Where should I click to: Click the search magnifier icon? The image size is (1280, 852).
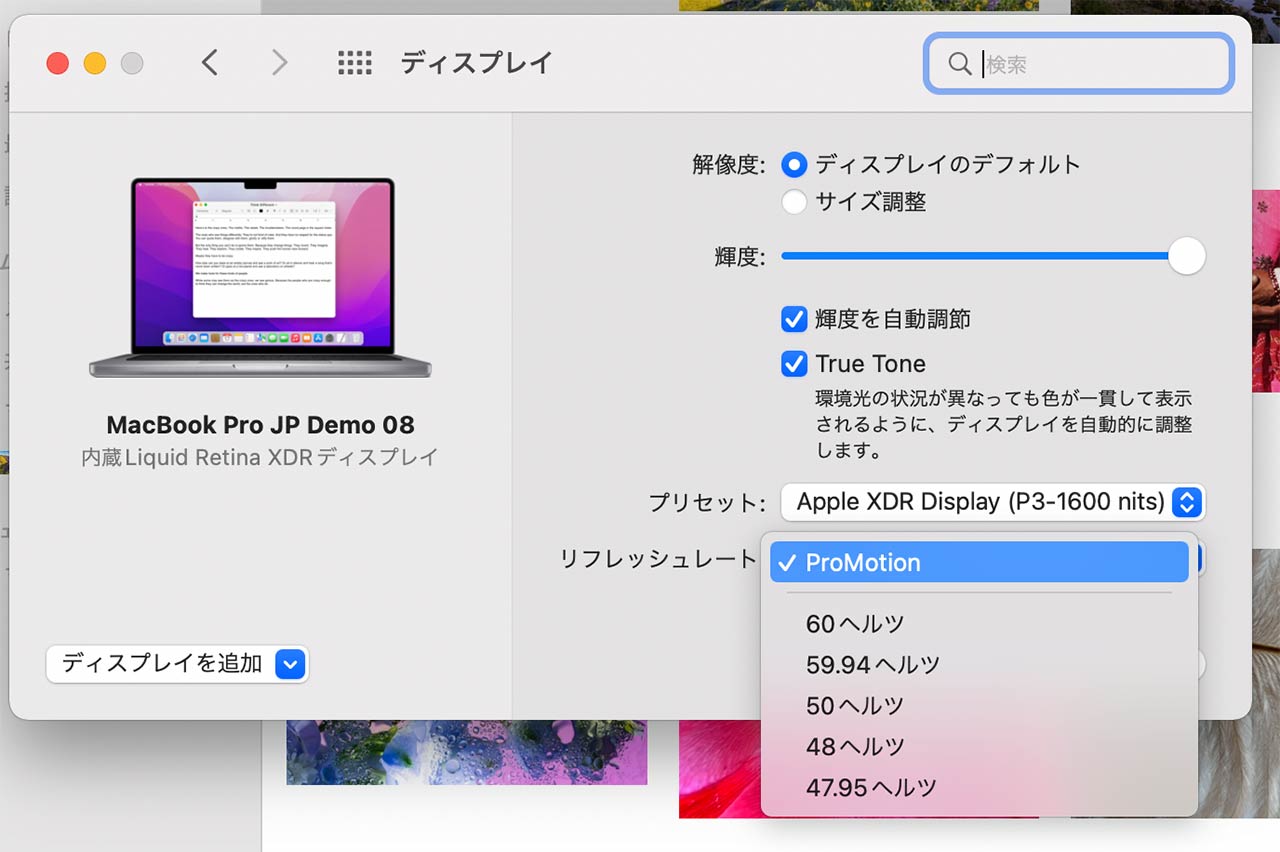pyautogui.click(x=959, y=64)
